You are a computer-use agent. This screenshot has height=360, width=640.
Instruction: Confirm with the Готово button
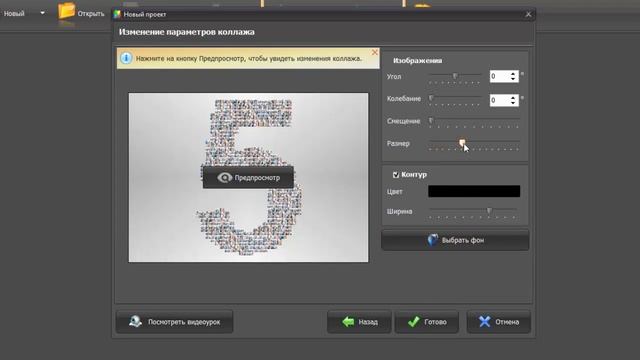click(x=427, y=322)
